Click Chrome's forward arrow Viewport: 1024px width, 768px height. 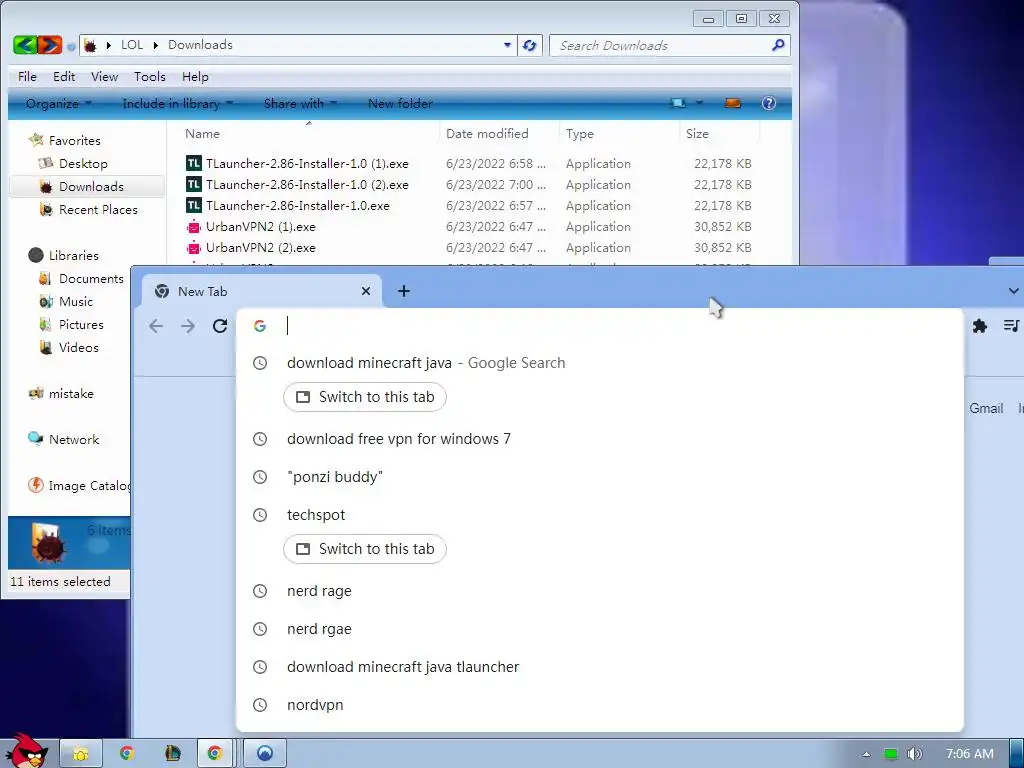tap(188, 326)
